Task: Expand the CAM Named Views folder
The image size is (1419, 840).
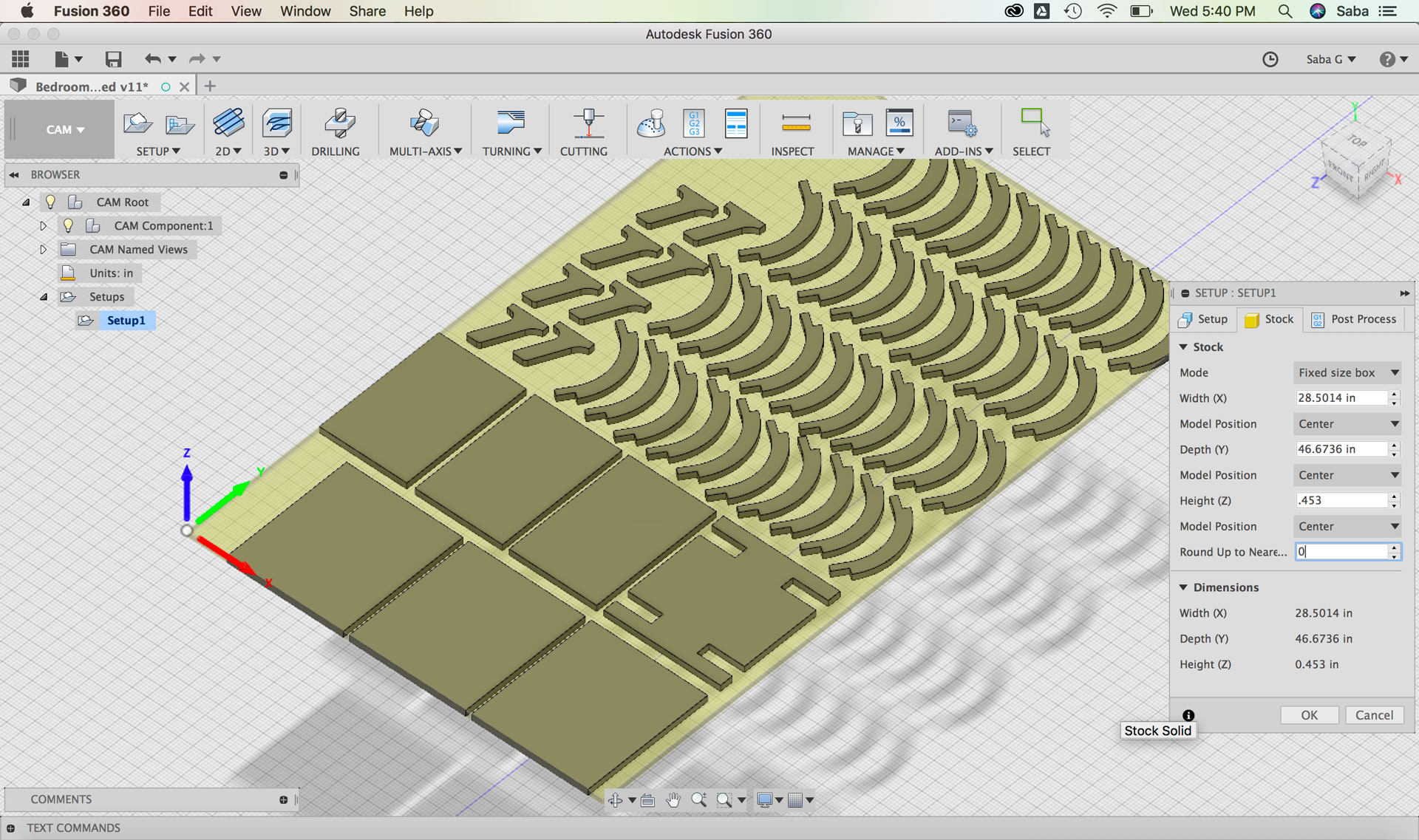Action: (43, 250)
